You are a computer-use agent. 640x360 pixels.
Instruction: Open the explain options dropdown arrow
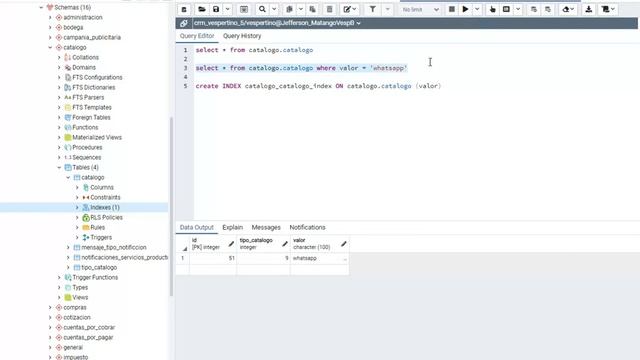point(518,9)
